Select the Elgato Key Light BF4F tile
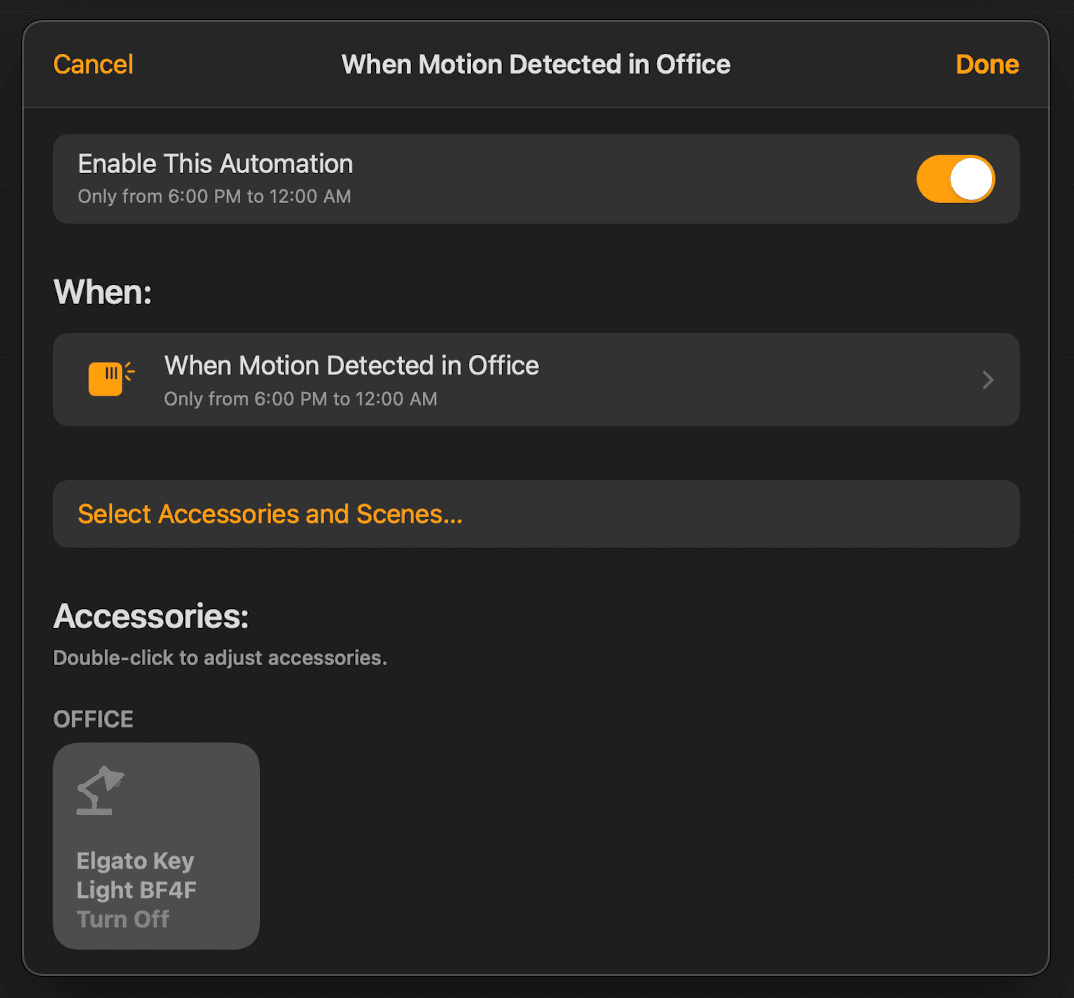The image size is (1074, 998). [156, 846]
